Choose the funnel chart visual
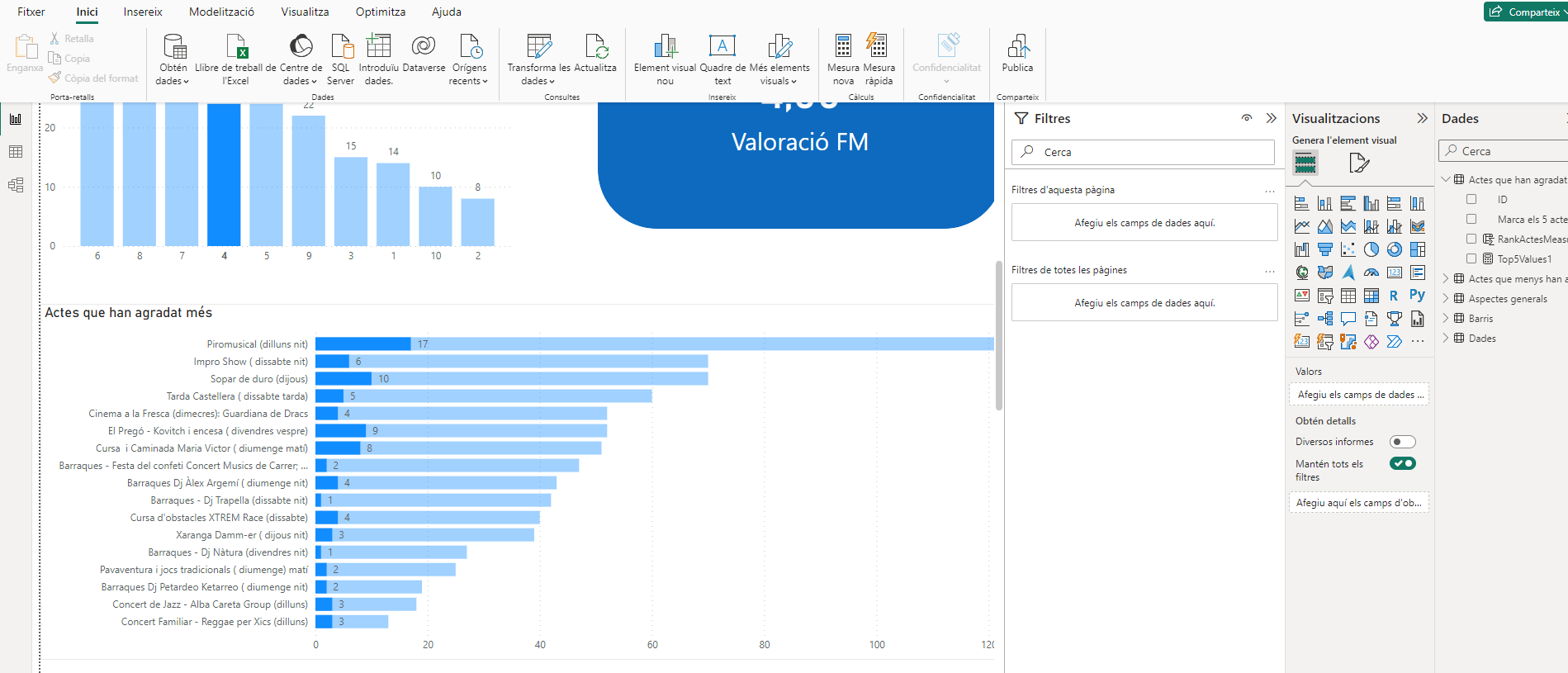Screen dimensions: 1568x673 pos(1325,249)
